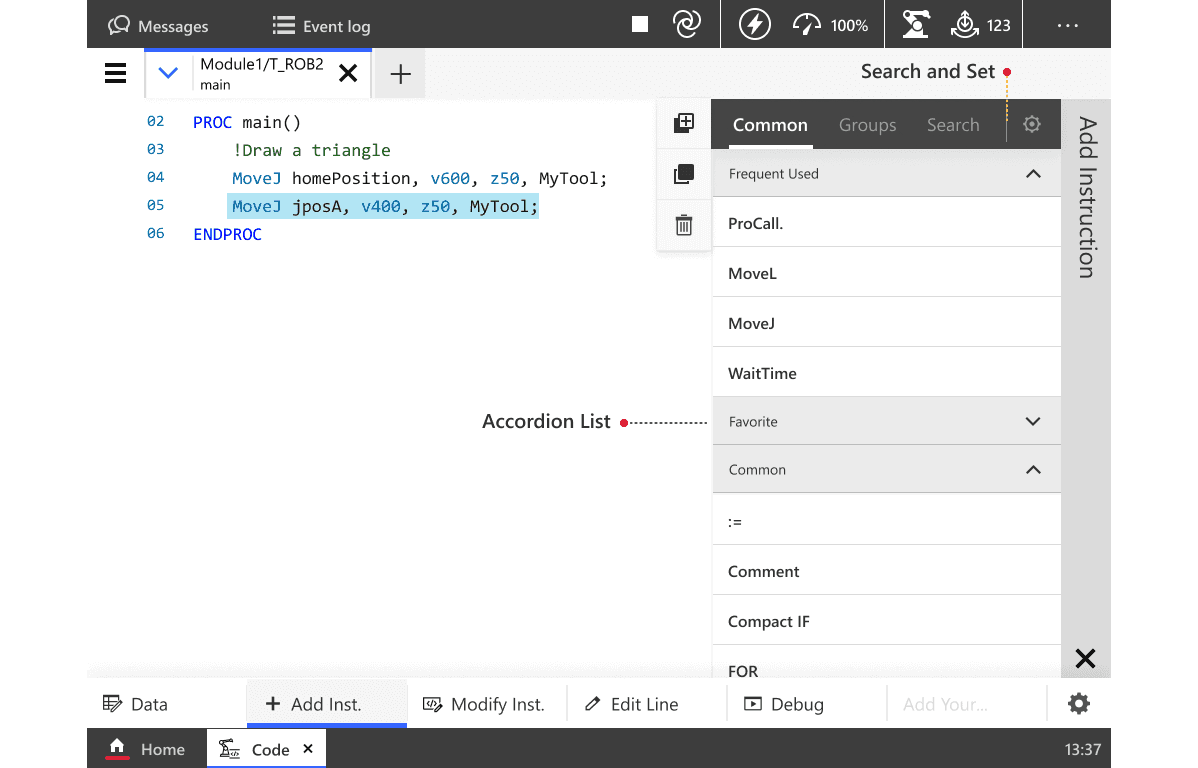The image size is (1198, 768).
Task: Click the clock showing 13:37
Action: (1082, 749)
